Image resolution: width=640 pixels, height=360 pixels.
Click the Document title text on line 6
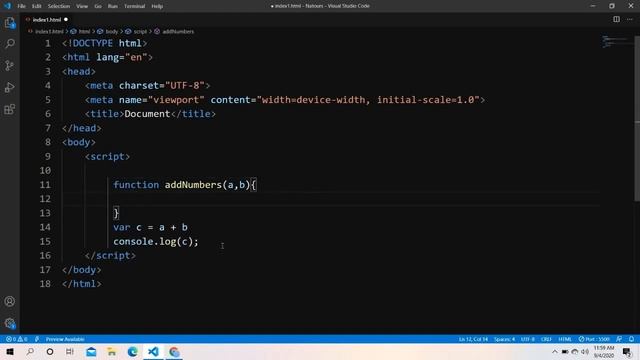click(147, 114)
